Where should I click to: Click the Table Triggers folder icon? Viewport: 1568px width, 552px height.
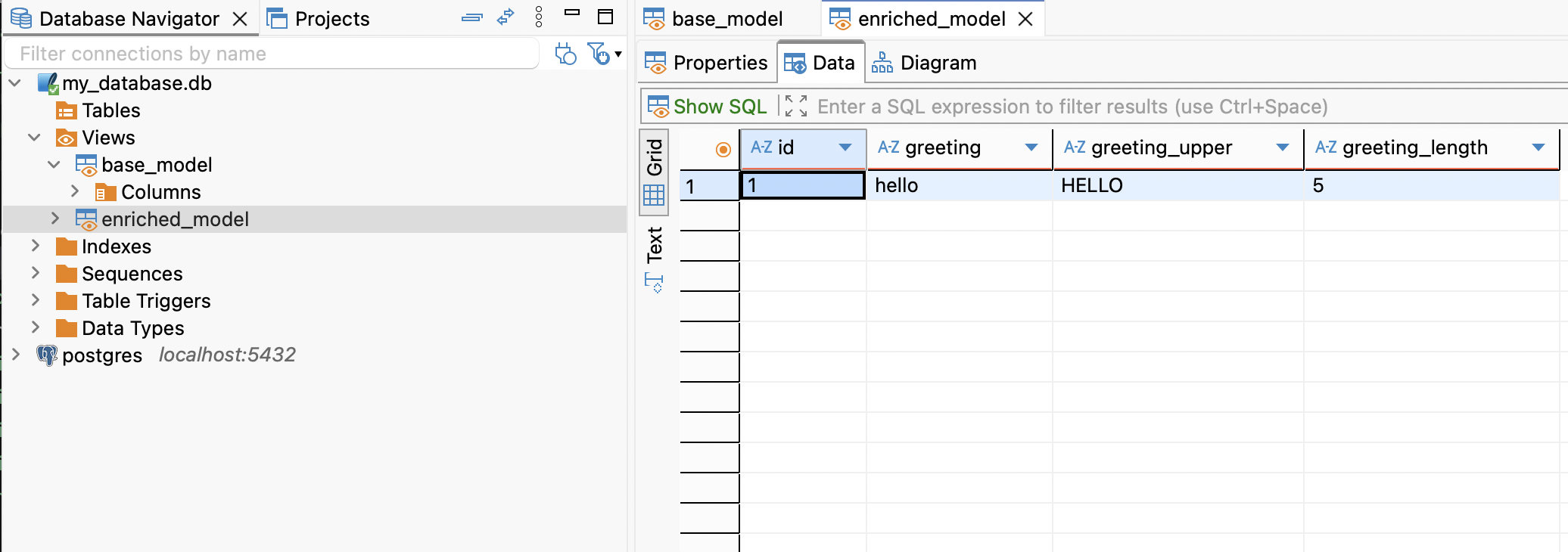pyautogui.click(x=67, y=301)
